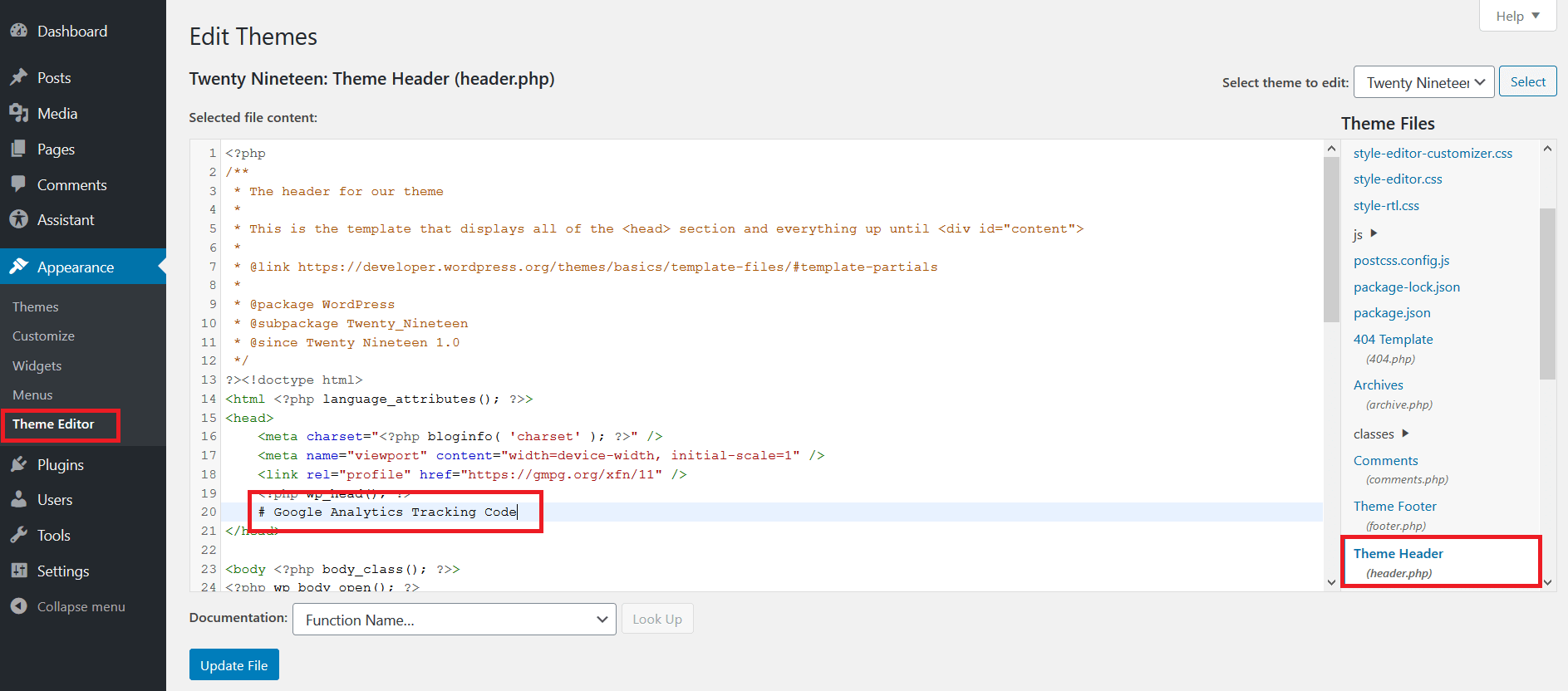
Task: Click the Users person icon
Action: (19, 499)
